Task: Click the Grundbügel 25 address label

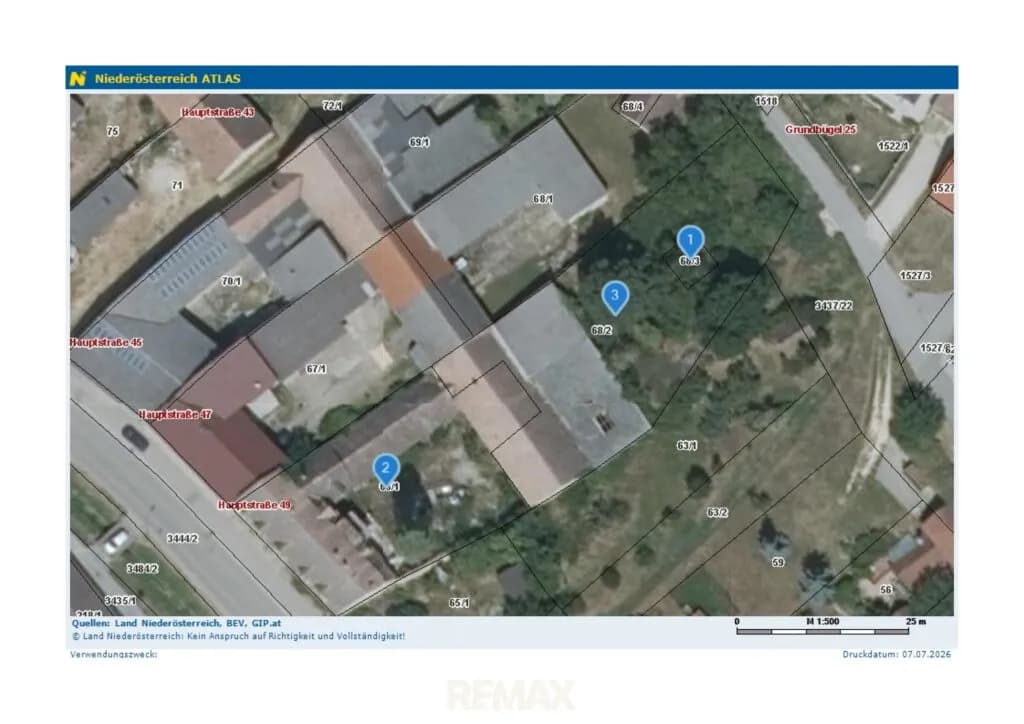Action: [x=820, y=129]
